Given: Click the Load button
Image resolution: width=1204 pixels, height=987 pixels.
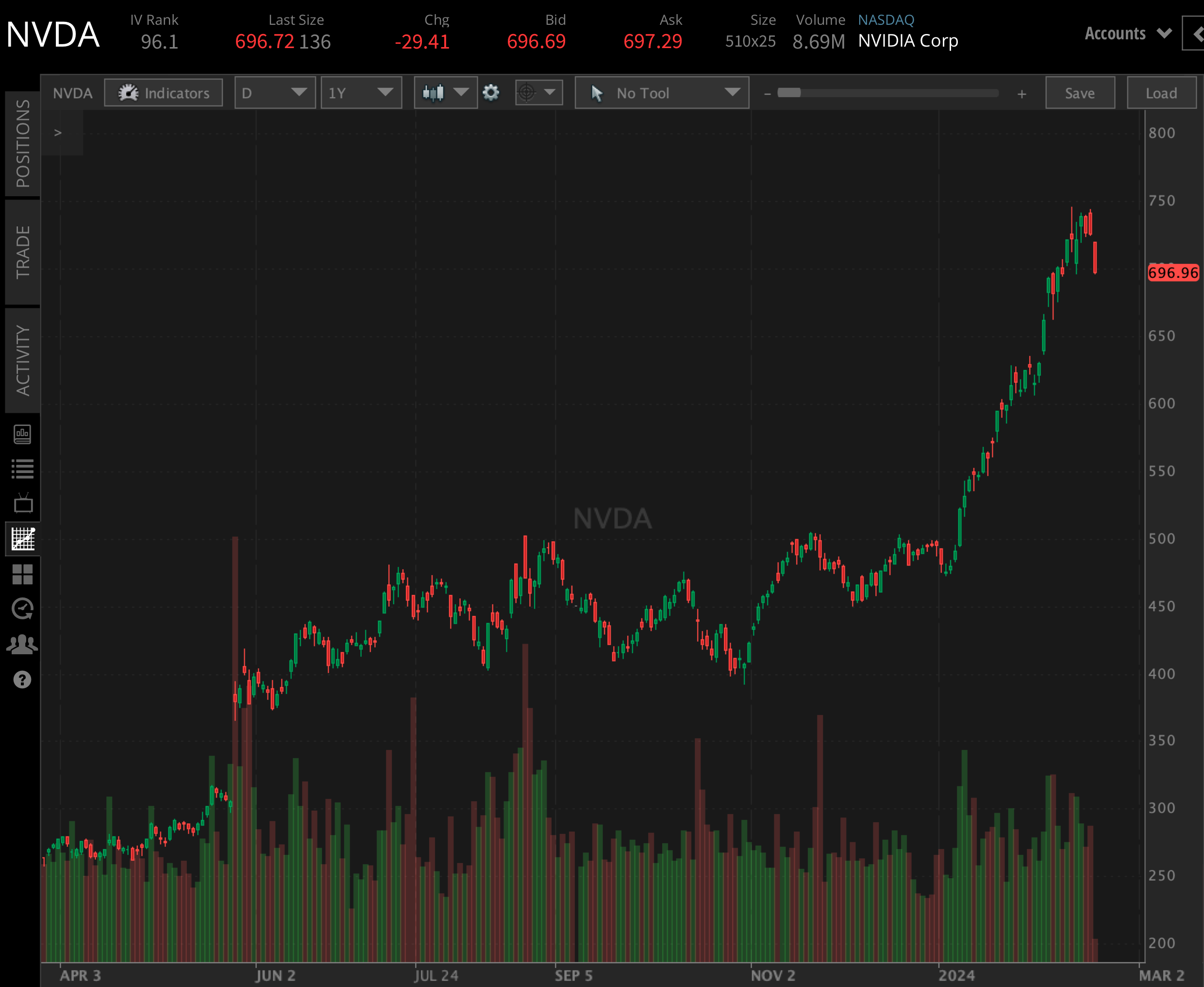Looking at the screenshot, I should click(x=1161, y=93).
